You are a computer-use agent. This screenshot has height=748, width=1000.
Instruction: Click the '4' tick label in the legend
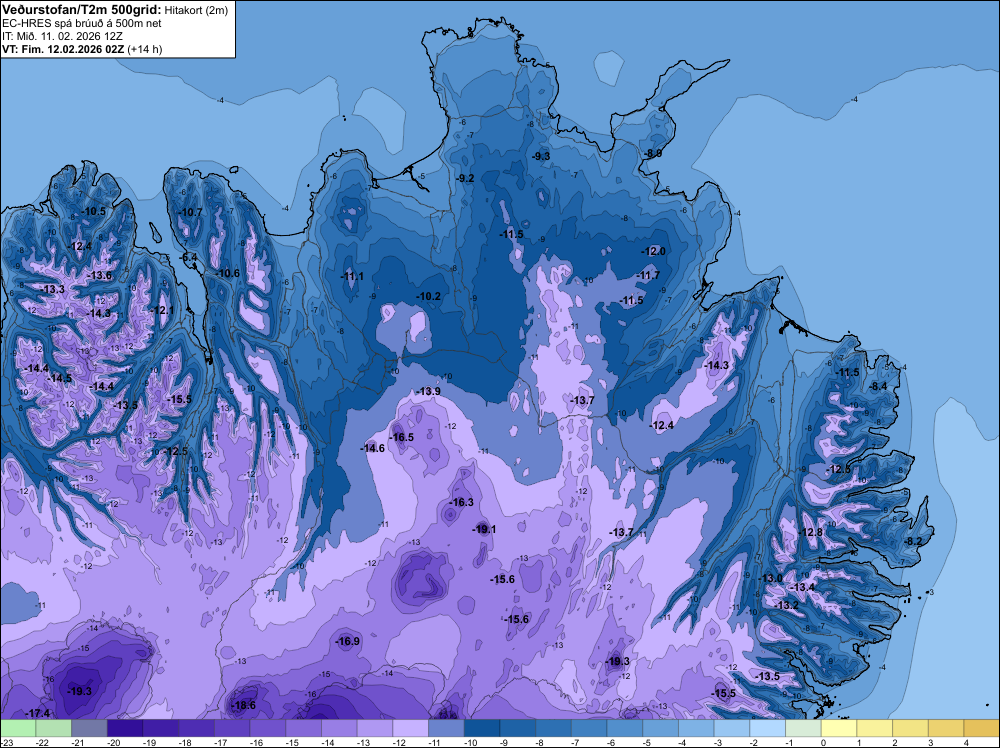tap(967, 742)
